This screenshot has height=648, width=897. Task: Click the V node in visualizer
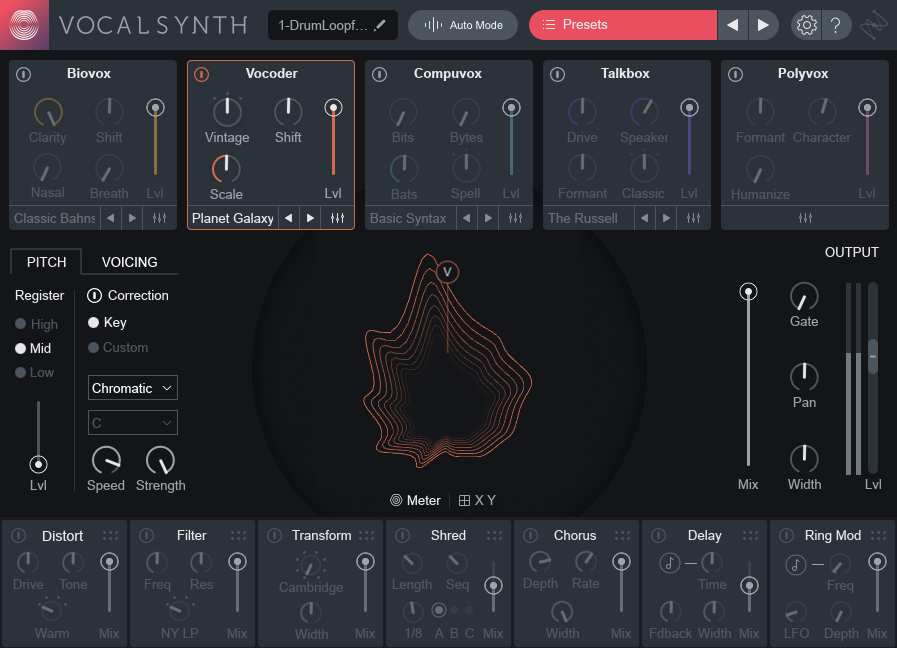[x=447, y=272]
